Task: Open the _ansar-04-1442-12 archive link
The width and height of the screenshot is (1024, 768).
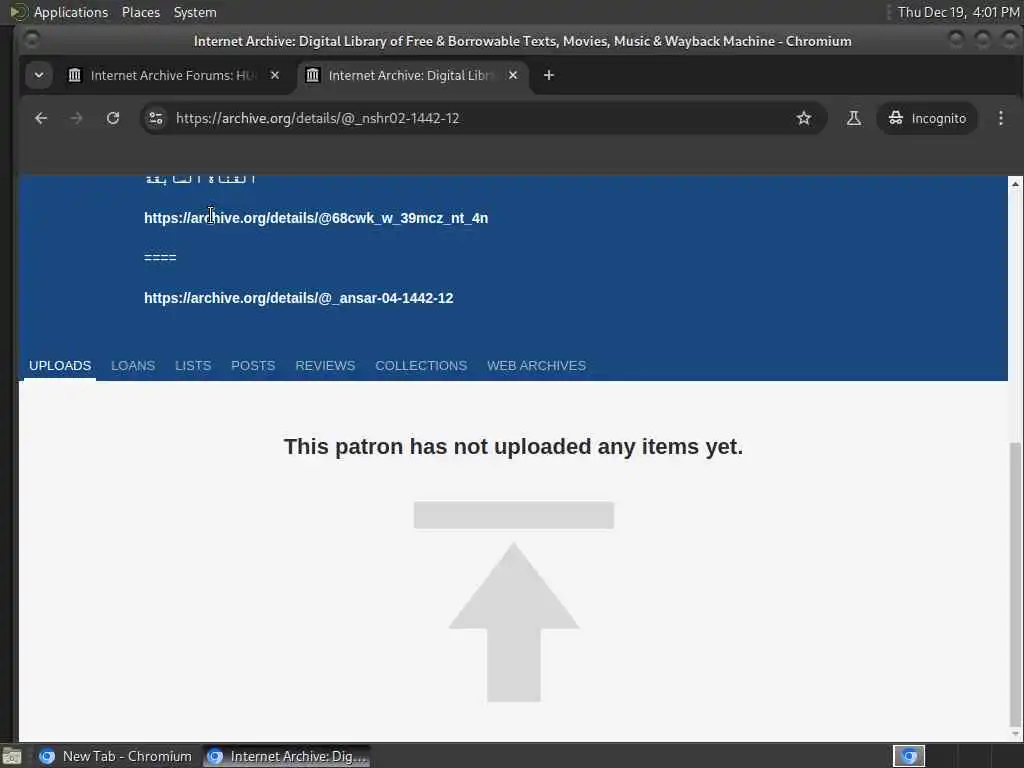Action: (298, 298)
